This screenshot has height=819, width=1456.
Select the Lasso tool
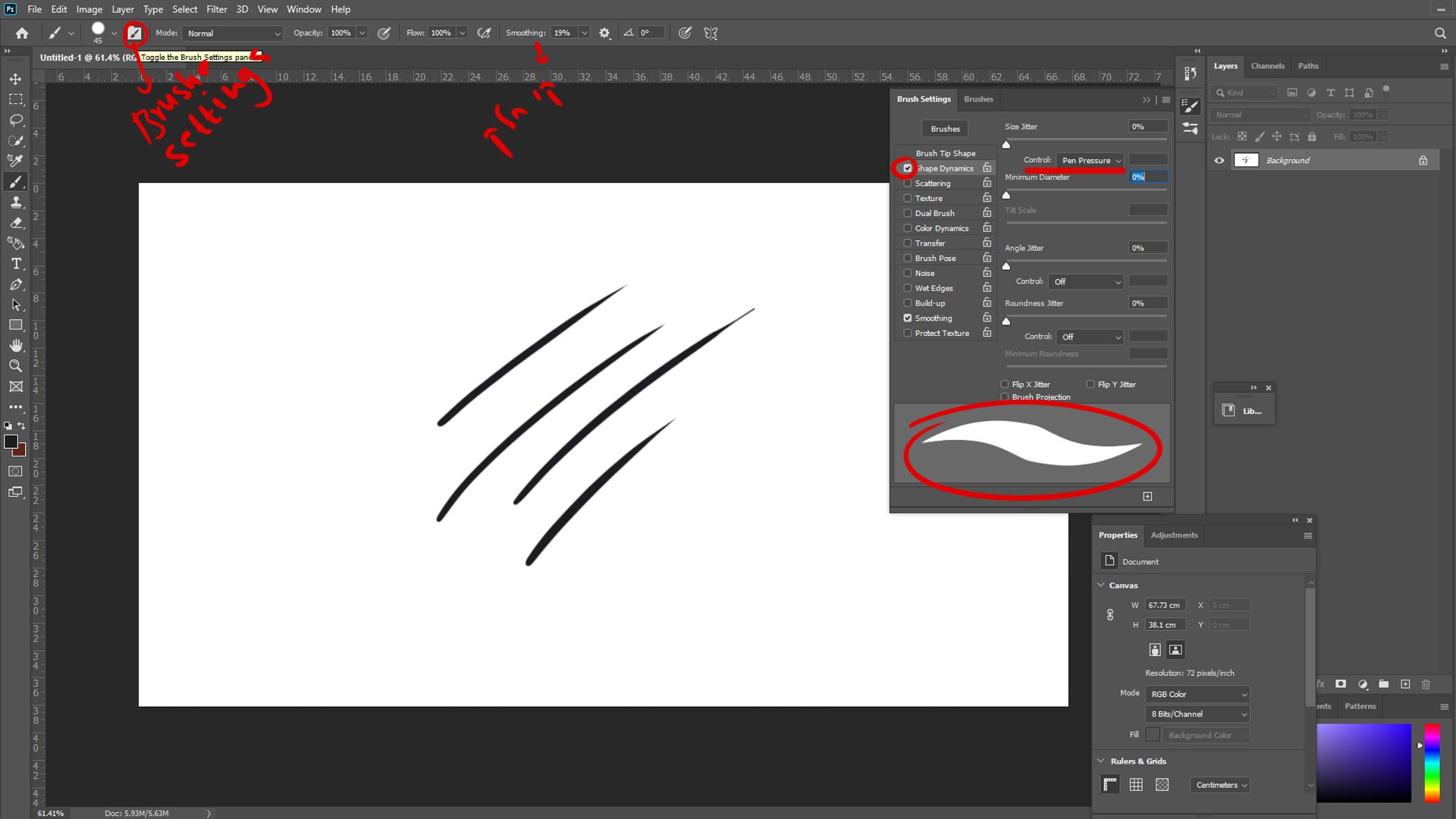15,120
